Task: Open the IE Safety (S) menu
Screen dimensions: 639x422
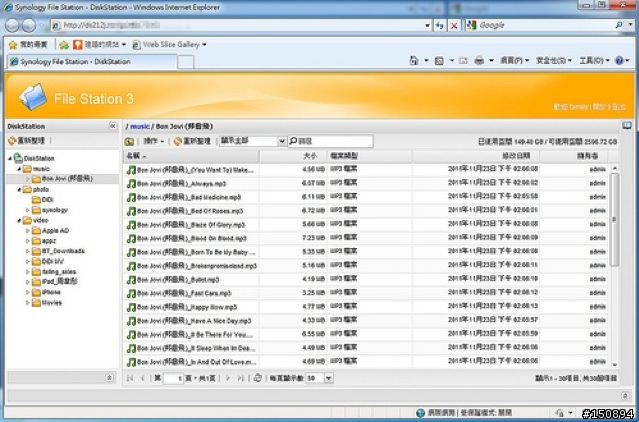Action: (x=554, y=61)
